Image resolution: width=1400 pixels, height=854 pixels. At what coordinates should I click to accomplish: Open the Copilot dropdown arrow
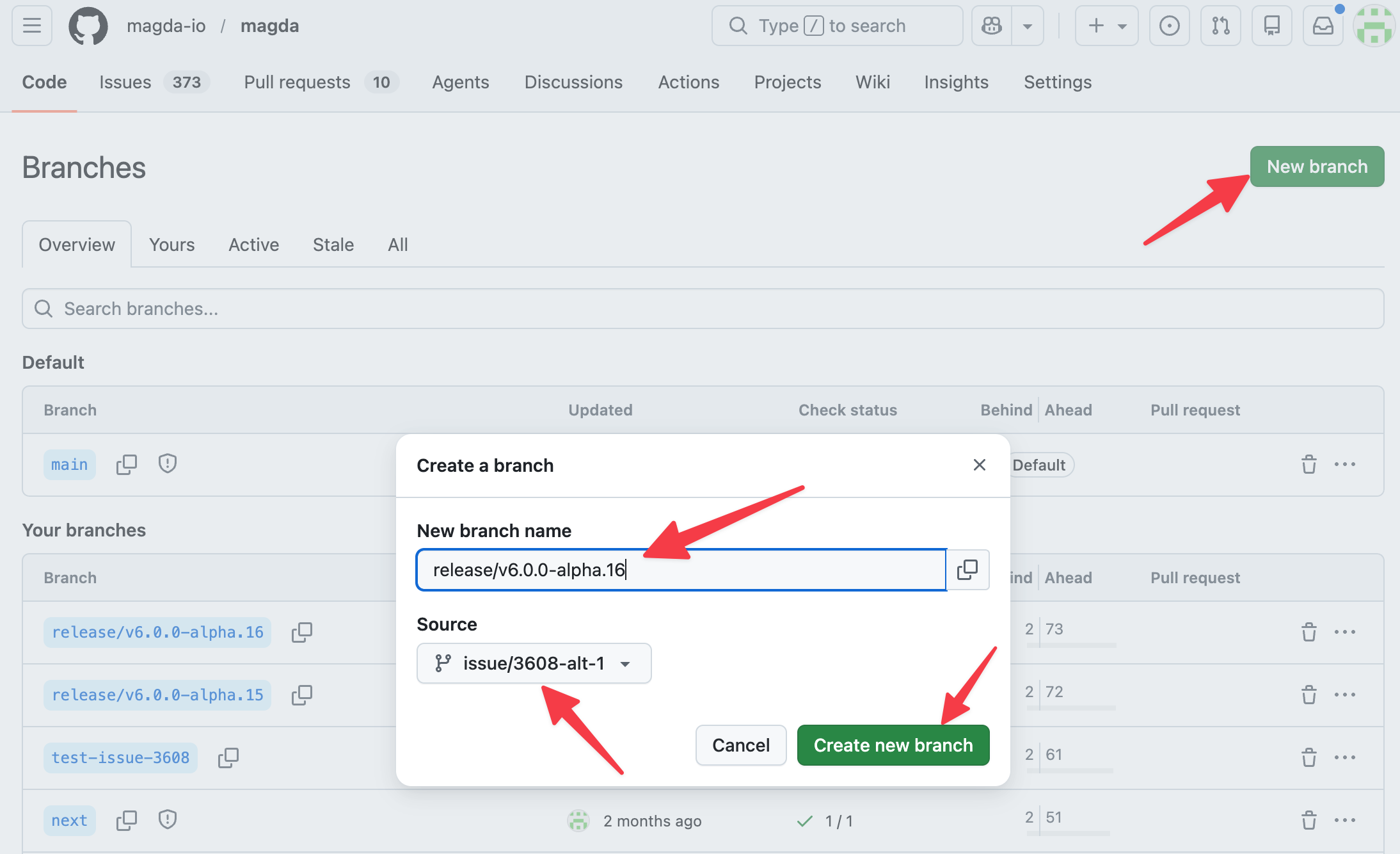pos(1028,26)
